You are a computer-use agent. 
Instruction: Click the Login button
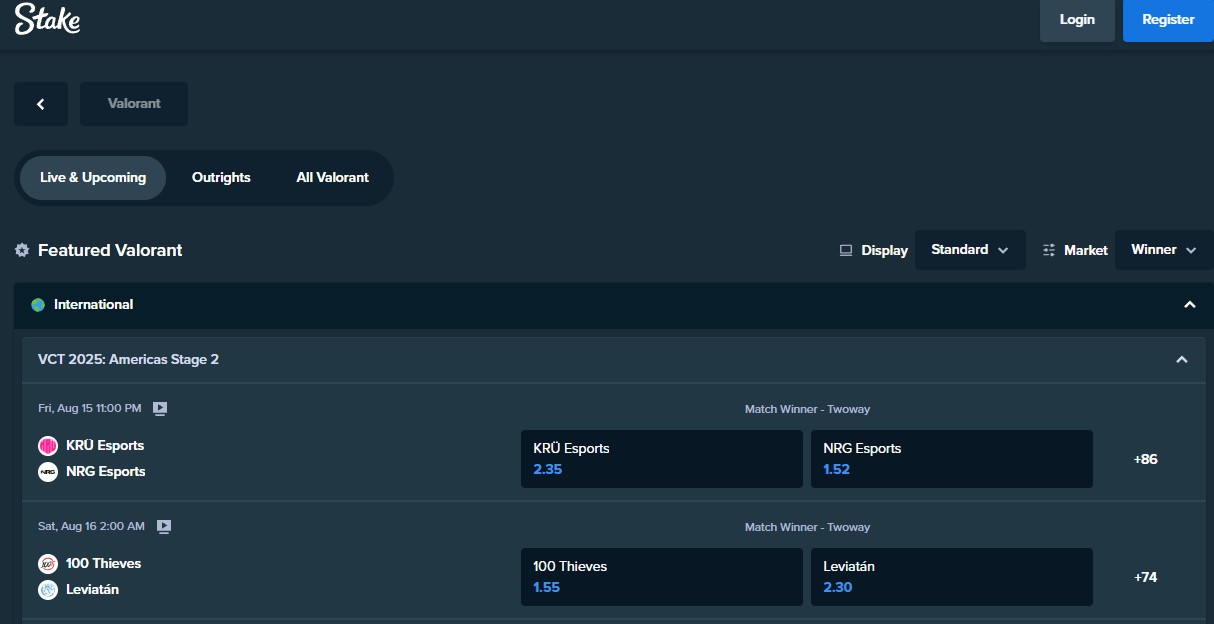coord(1077,20)
